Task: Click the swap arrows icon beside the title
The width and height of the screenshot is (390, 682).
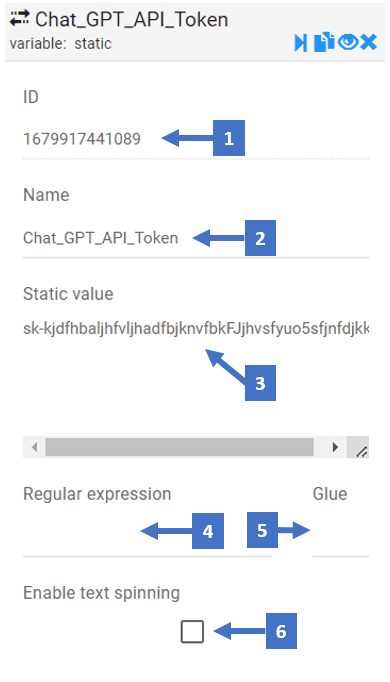Action: [x=20, y=18]
